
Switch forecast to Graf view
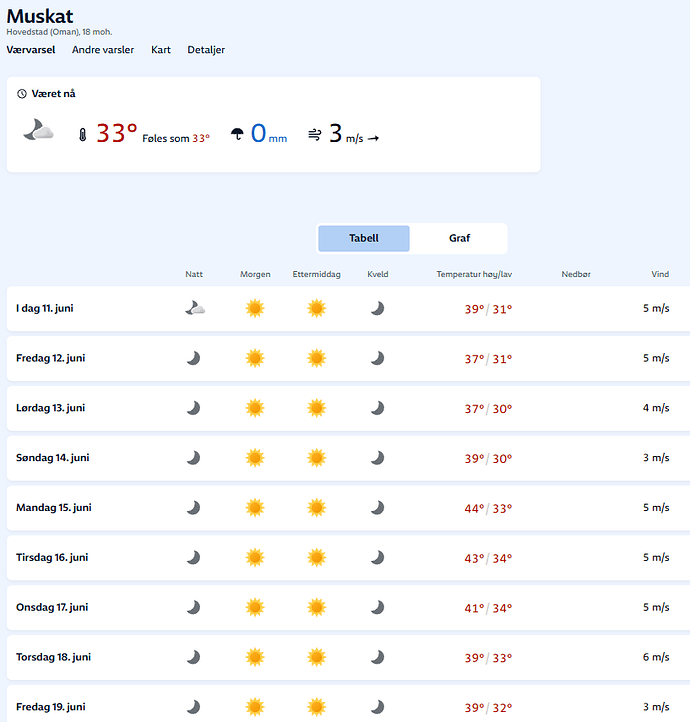[459, 238]
